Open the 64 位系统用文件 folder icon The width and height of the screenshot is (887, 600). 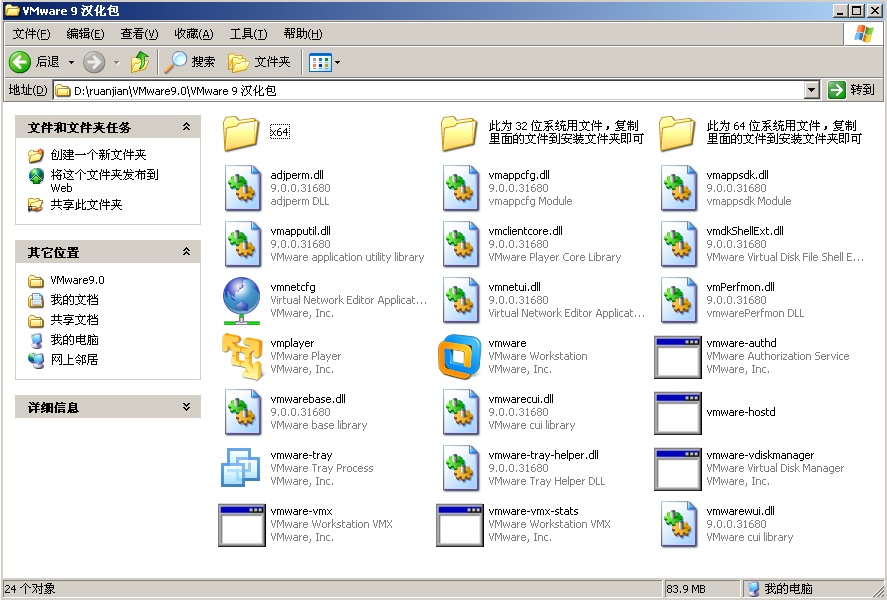tap(677, 133)
